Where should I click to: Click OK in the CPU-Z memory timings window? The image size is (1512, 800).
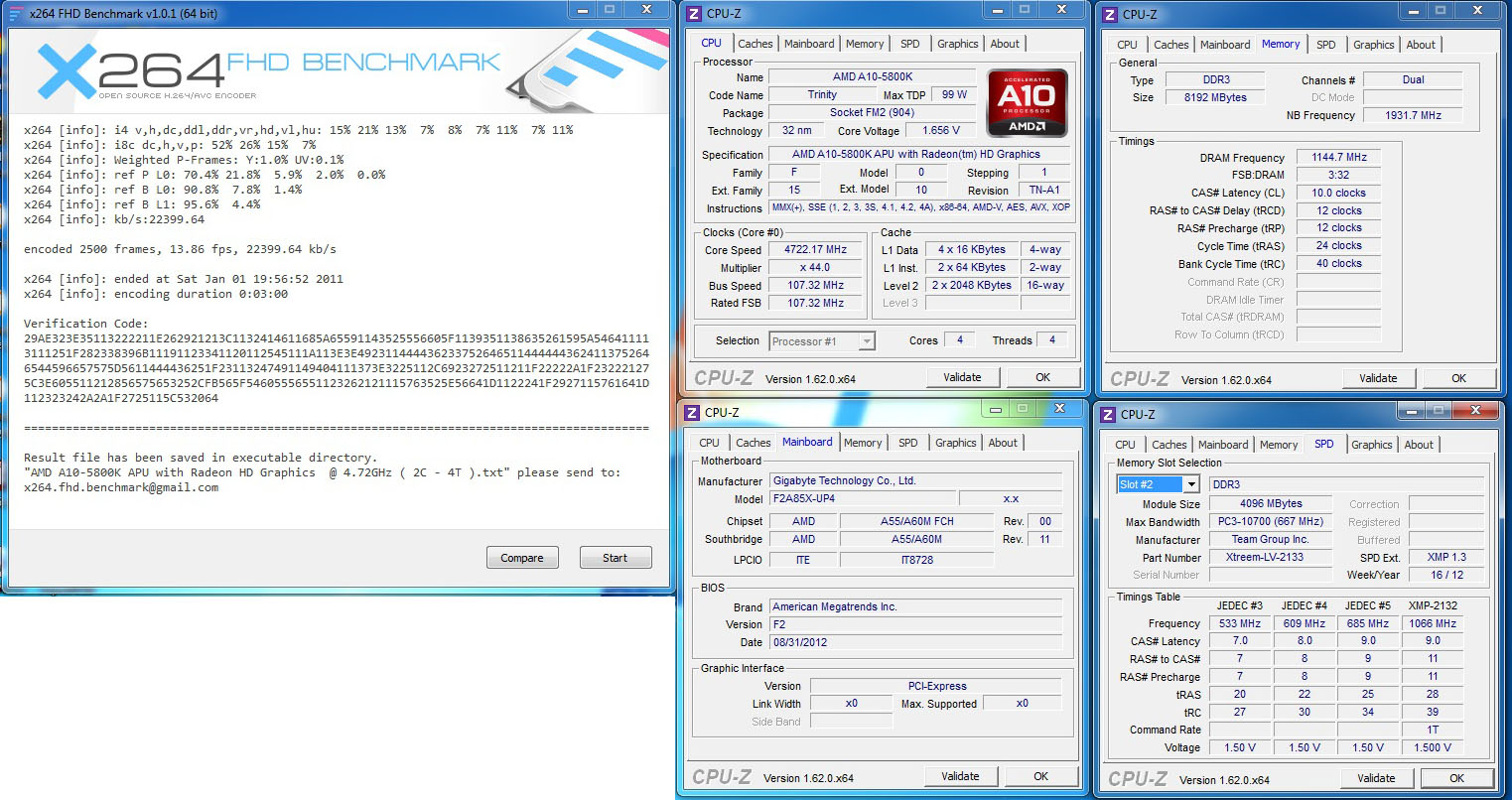pyautogui.click(x=1459, y=378)
